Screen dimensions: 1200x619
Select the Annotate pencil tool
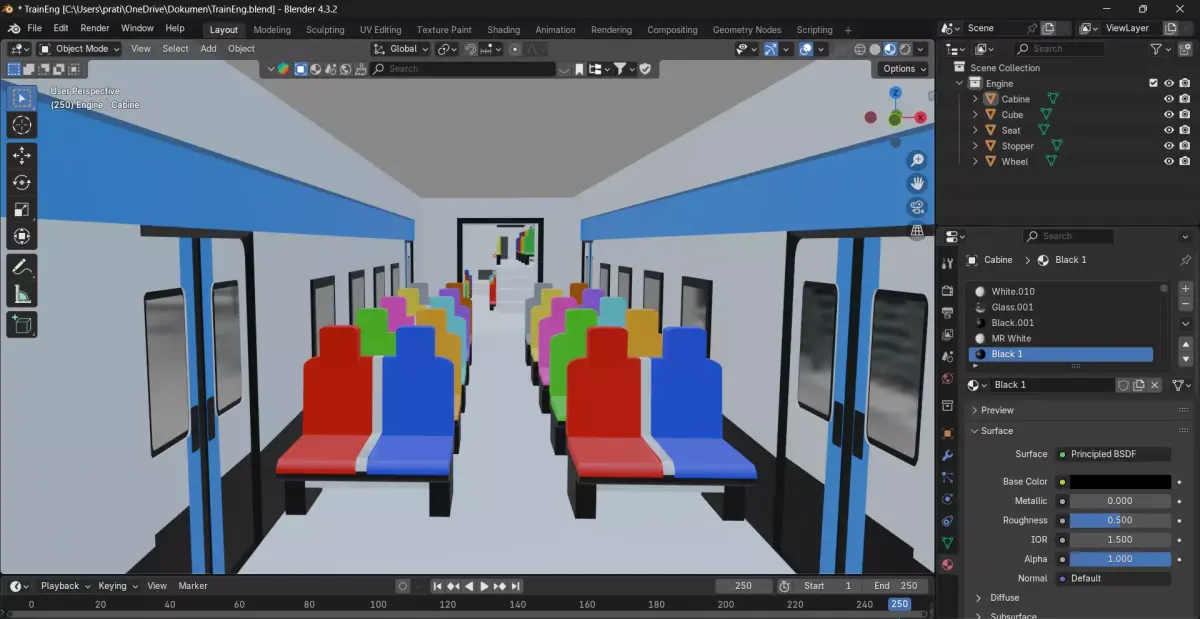[x=22, y=267]
